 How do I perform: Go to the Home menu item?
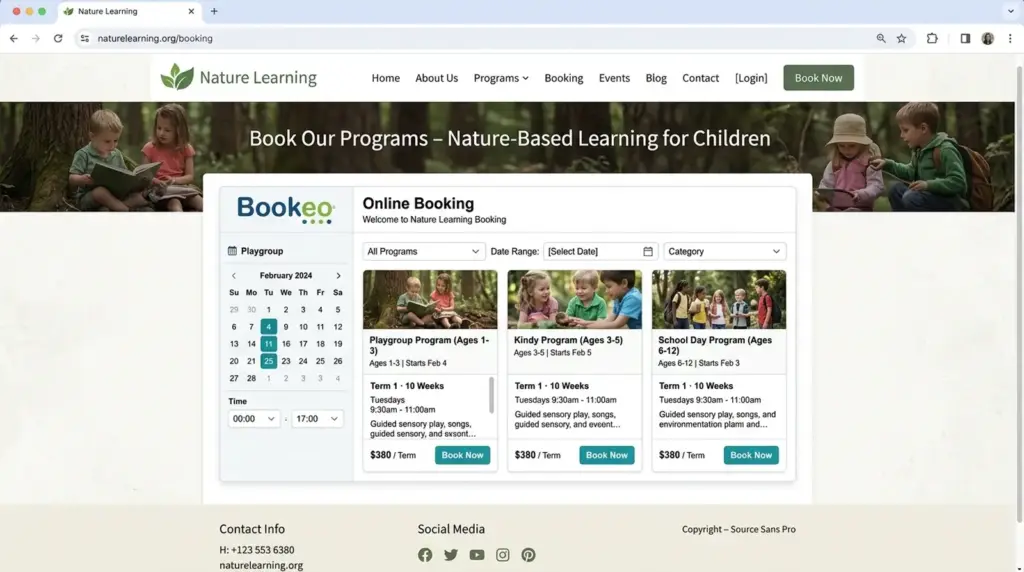coord(385,78)
